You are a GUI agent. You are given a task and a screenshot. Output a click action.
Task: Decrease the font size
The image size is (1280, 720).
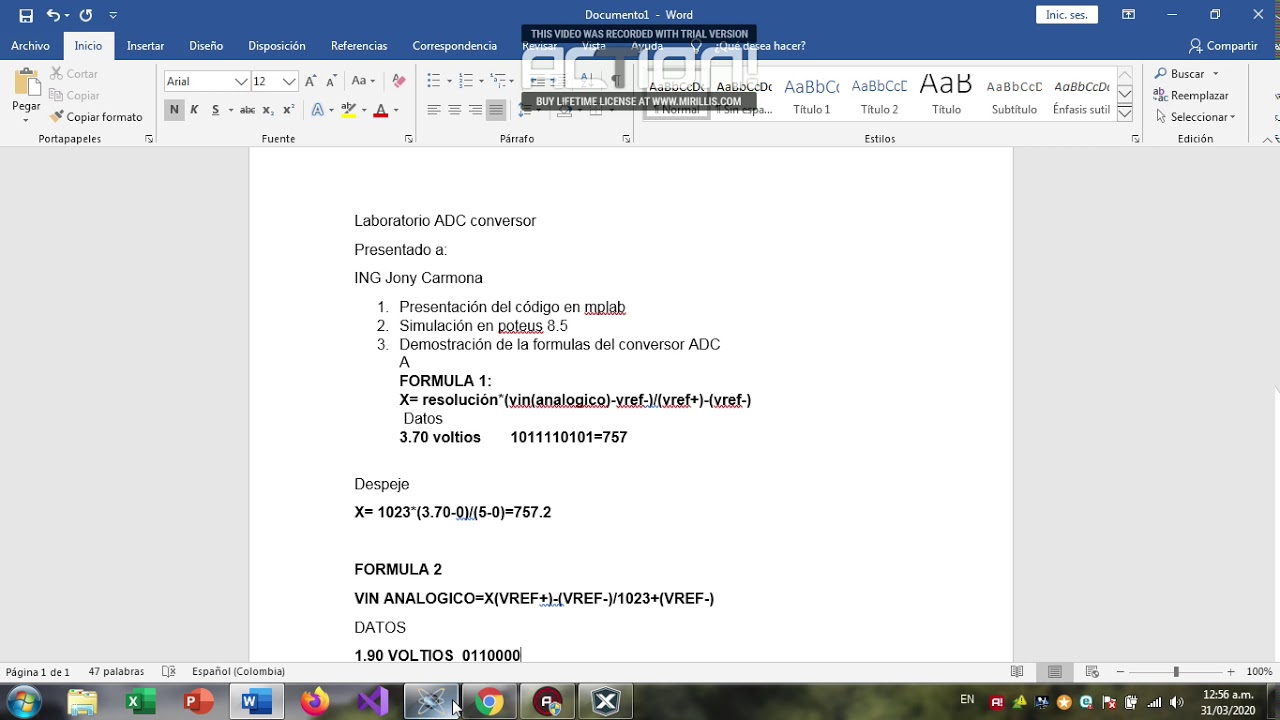coord(332,81)
